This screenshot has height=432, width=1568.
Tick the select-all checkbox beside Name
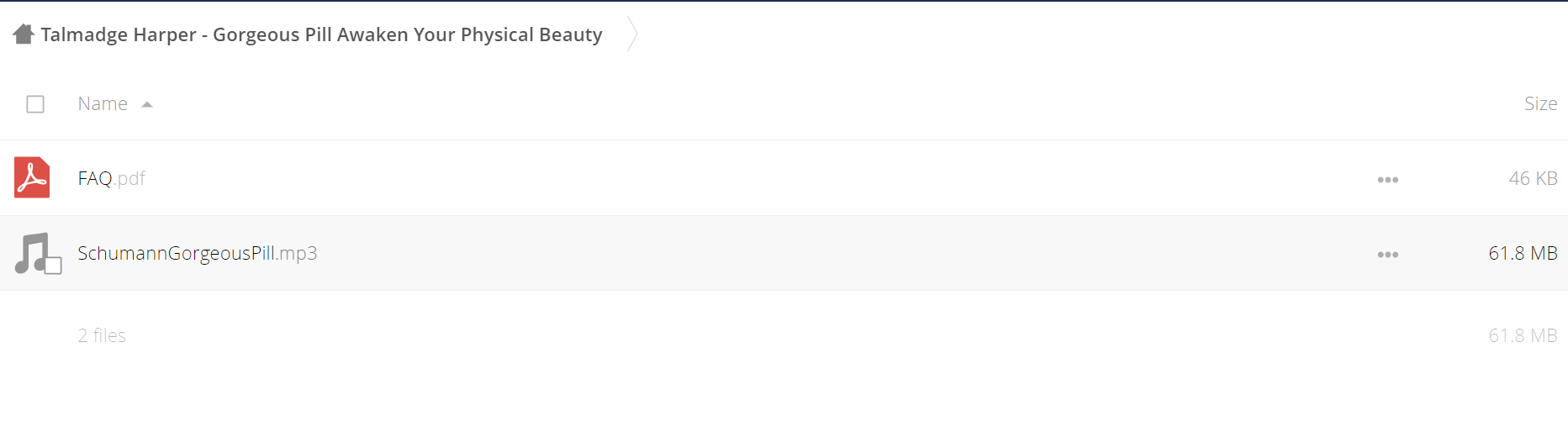pyautogui.click(x=35, y=104)
